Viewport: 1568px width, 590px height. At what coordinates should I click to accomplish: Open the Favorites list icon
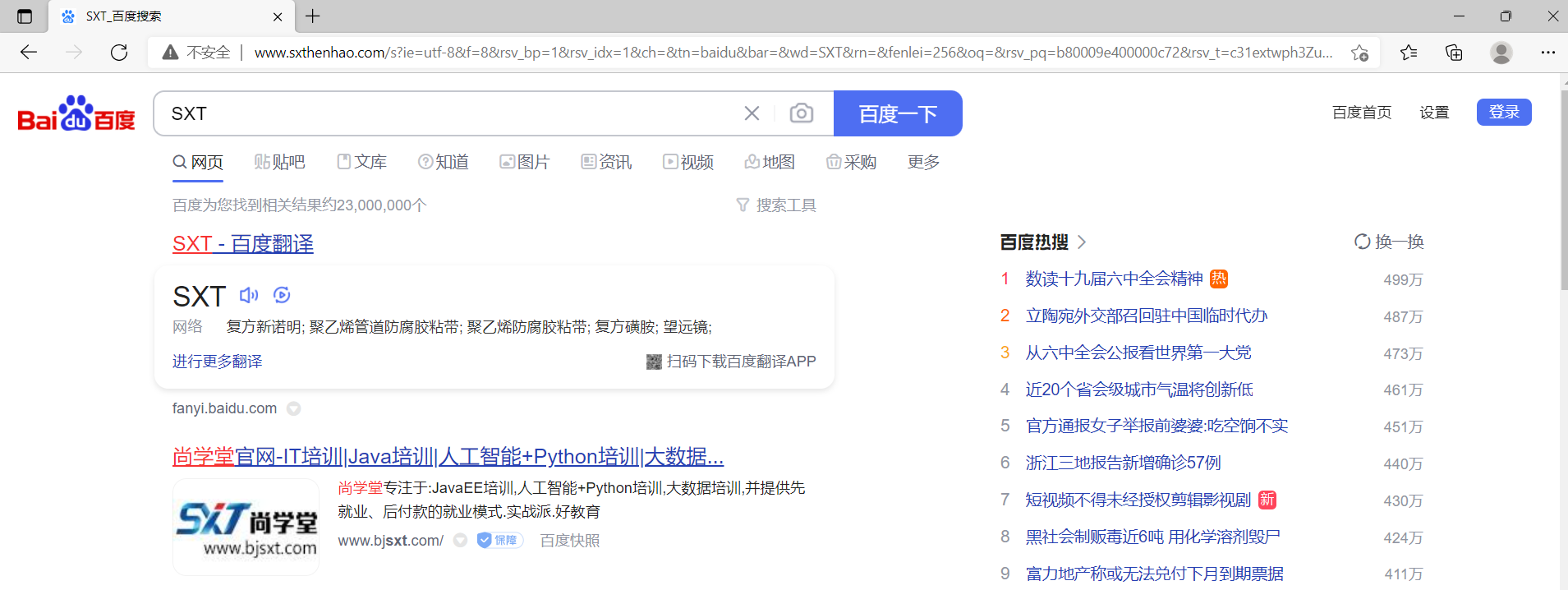[x=1409, y=53]
